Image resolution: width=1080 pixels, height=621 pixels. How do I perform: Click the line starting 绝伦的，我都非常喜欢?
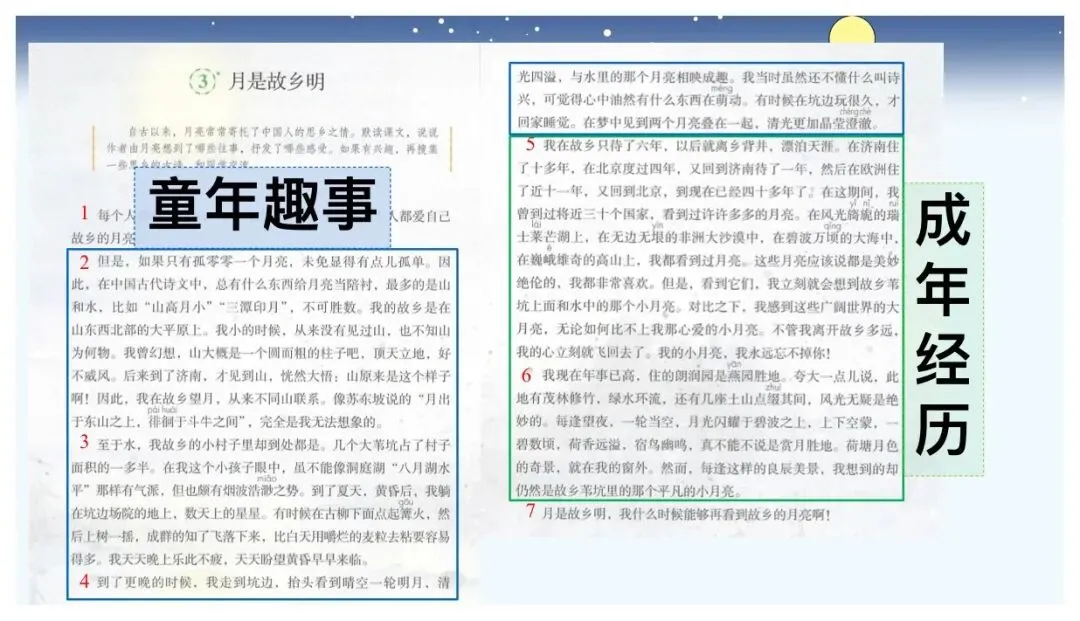click(708, 283)
